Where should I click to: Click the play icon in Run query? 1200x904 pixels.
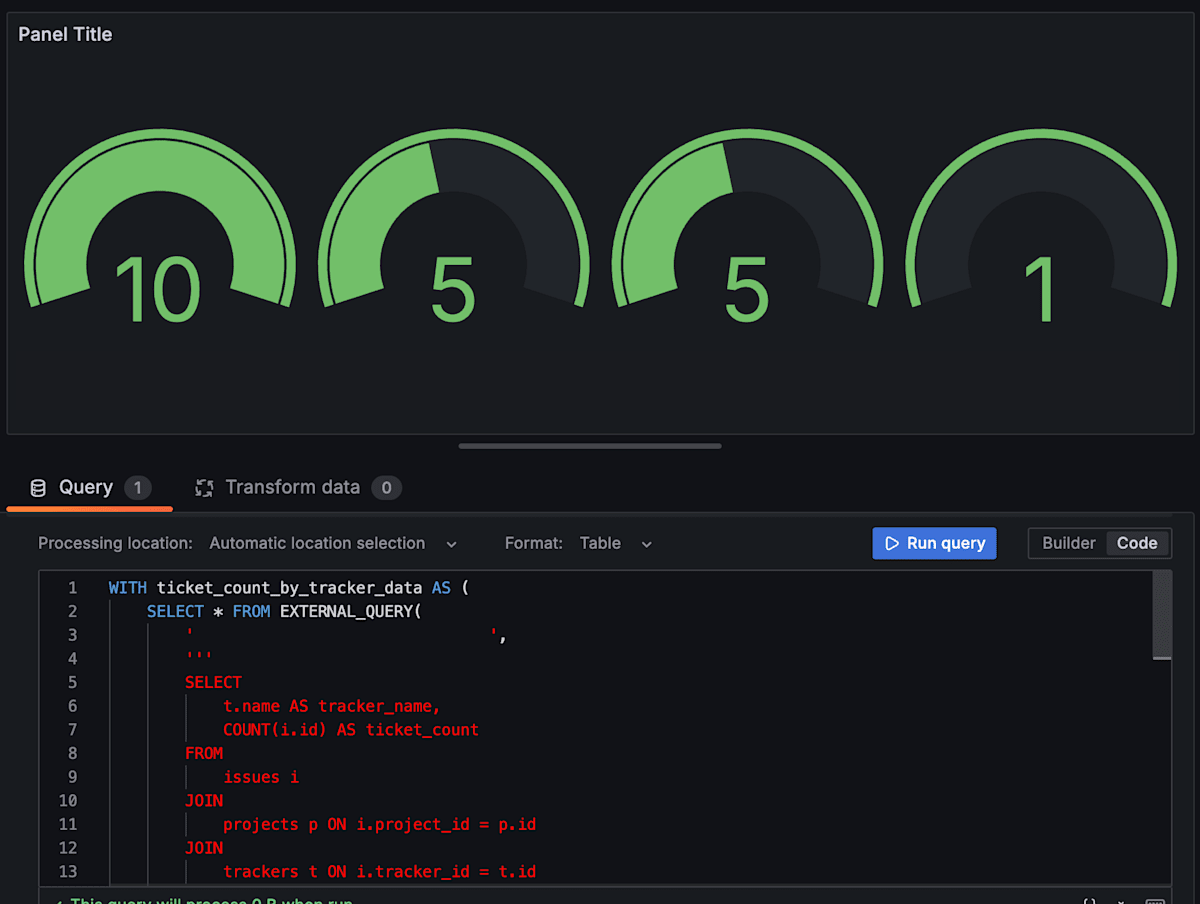(x=892, y=543)
